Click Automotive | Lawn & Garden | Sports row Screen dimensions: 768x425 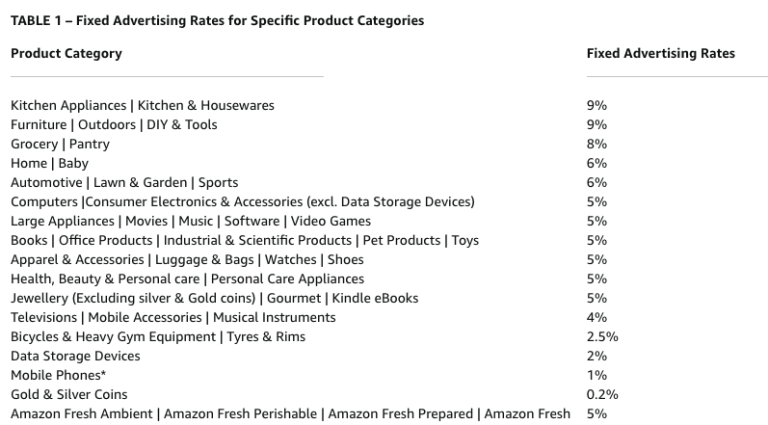[124, 183]
